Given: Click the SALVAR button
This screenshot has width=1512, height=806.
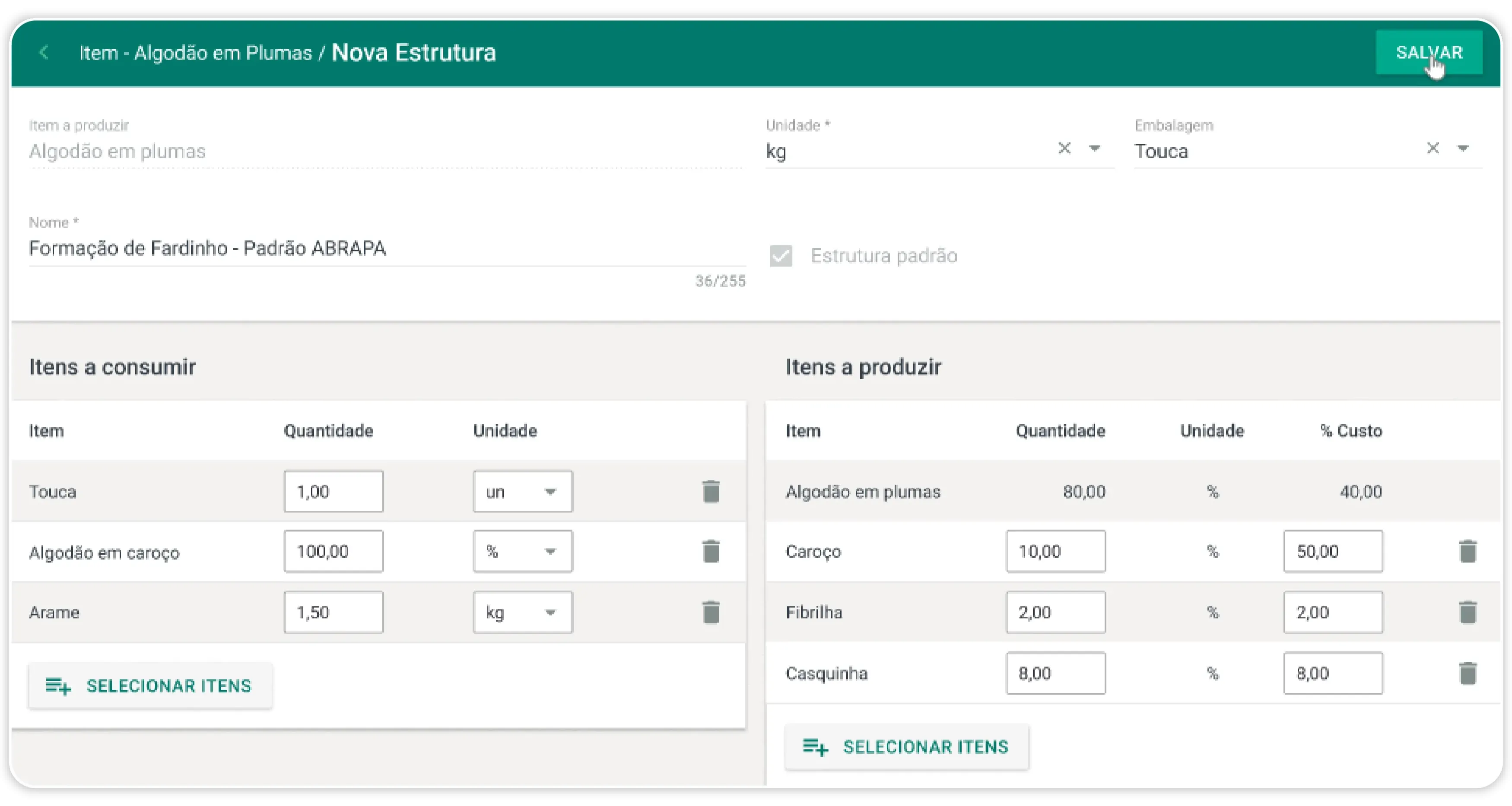Looking at the screenshot, I should (1429, 53).
